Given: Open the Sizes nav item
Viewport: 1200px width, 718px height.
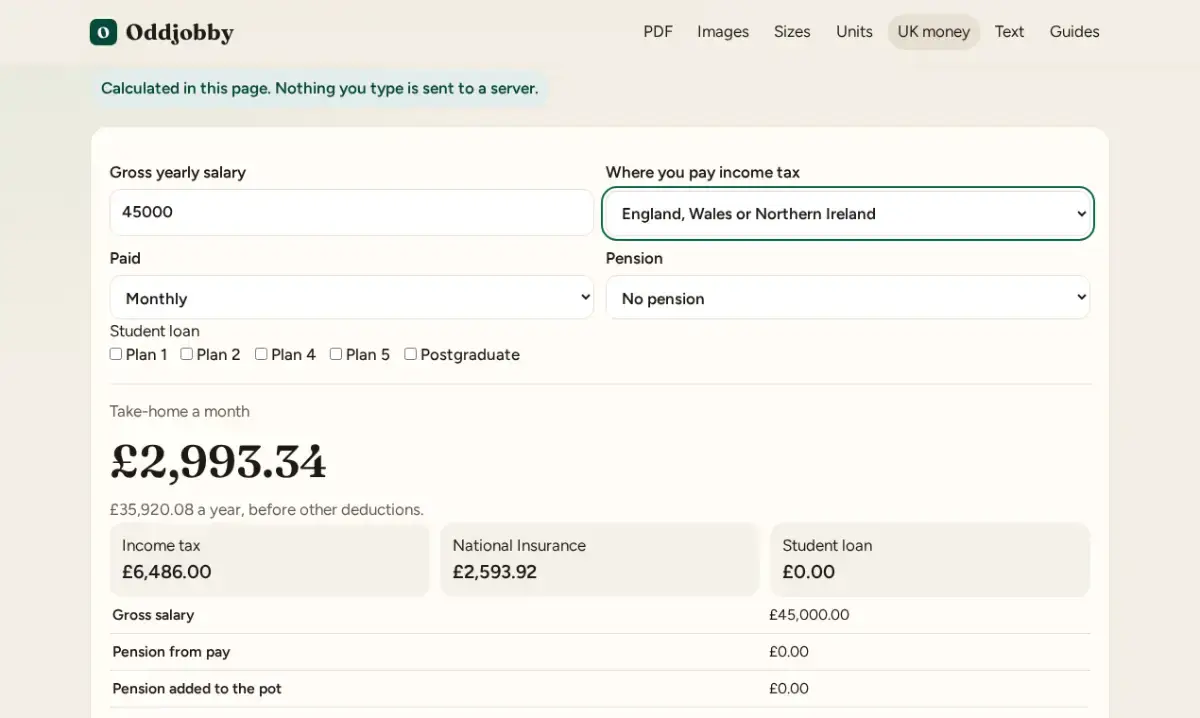Looking at the screenshot, I should pyautogui.click(x=792, y=32).
